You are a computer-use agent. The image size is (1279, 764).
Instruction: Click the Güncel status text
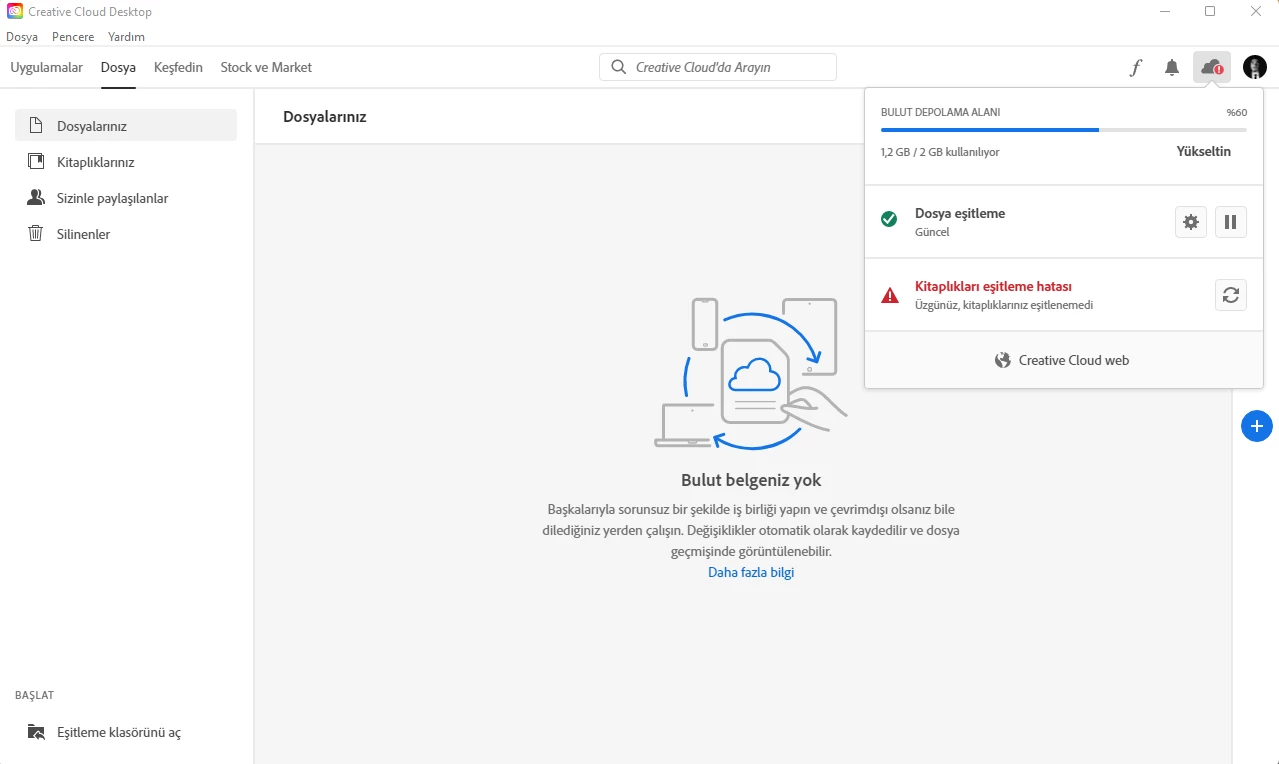tap(932, 232)
